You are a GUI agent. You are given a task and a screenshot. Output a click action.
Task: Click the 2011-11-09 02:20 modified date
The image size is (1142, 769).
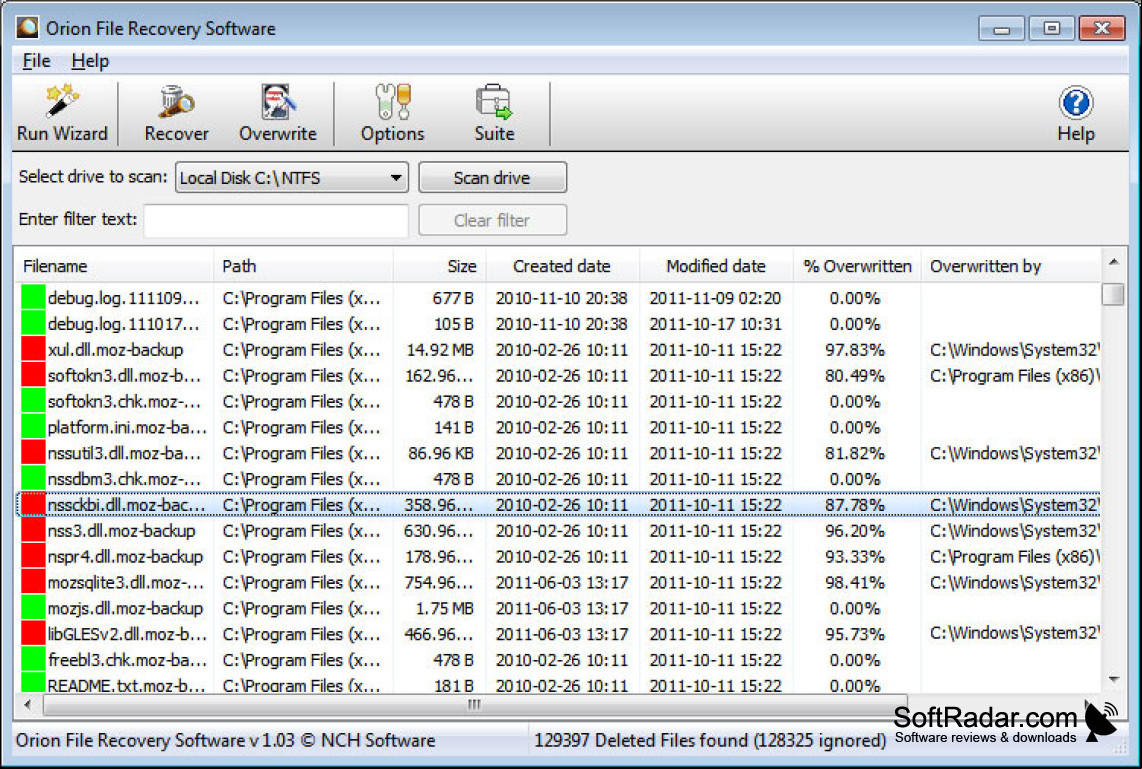pyautogui.click(x=715, y=298)
